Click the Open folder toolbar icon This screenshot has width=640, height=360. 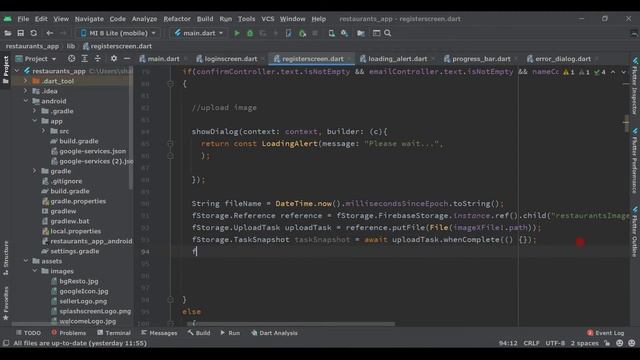point(7,33)
